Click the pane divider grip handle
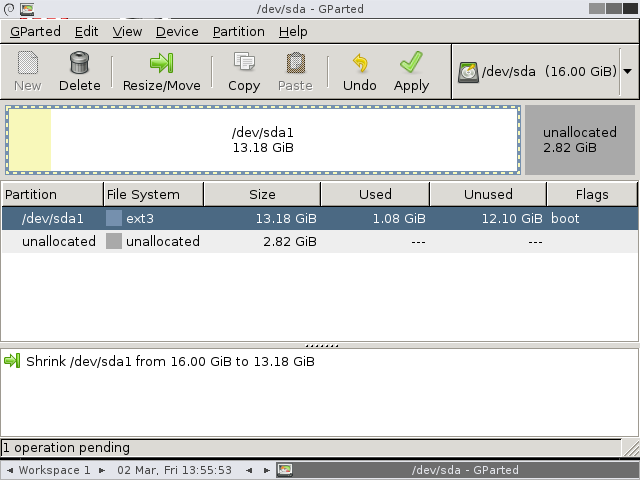Viewport: 640px width, 480px height. point(322,346)
